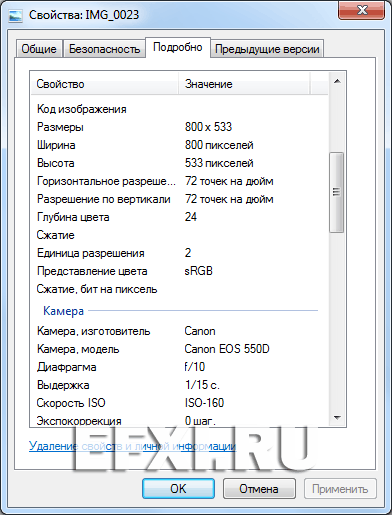Open the Безопасность tab

(x=104, y=49)
